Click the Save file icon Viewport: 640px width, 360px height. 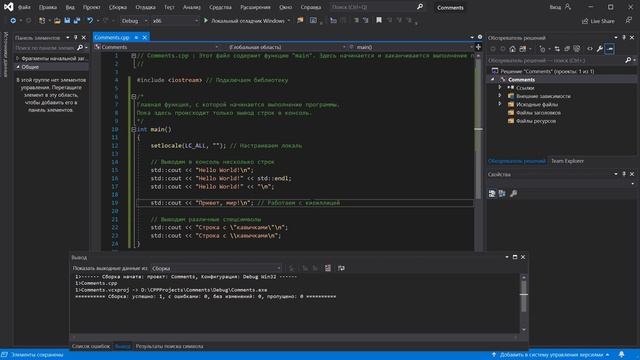click(67, 20)
